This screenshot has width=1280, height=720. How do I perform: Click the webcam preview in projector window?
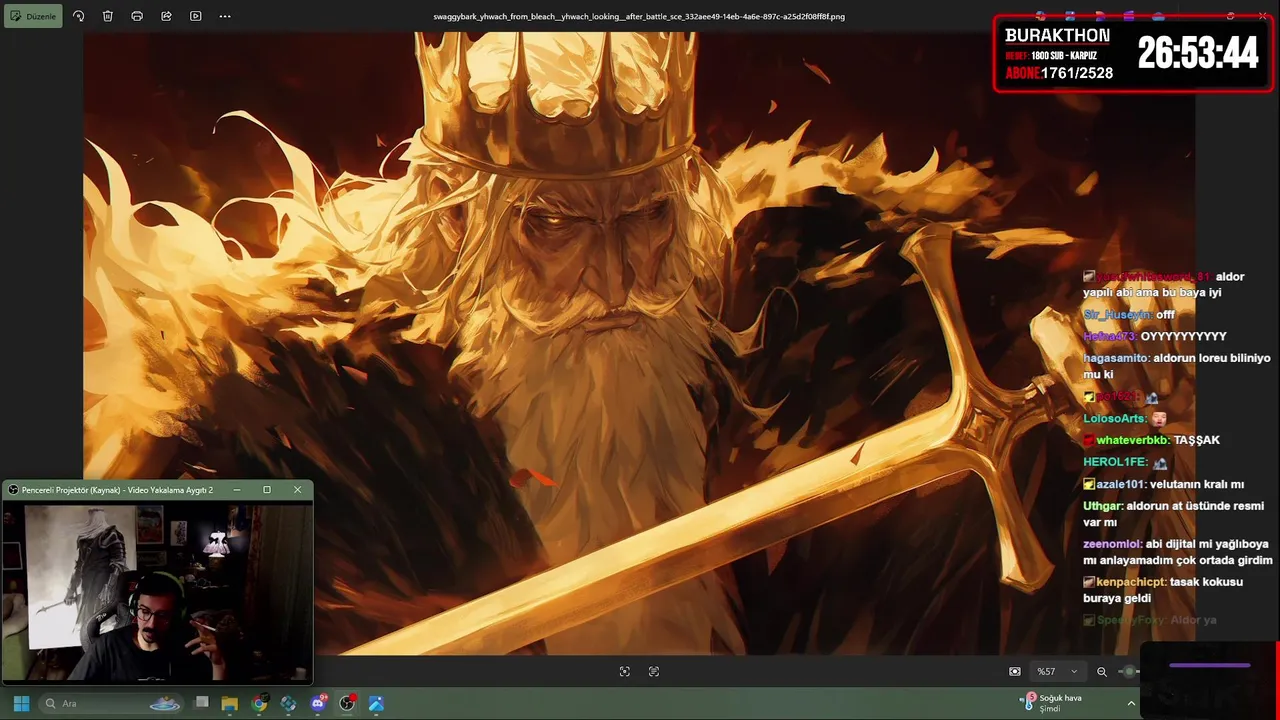click(158, 592)
